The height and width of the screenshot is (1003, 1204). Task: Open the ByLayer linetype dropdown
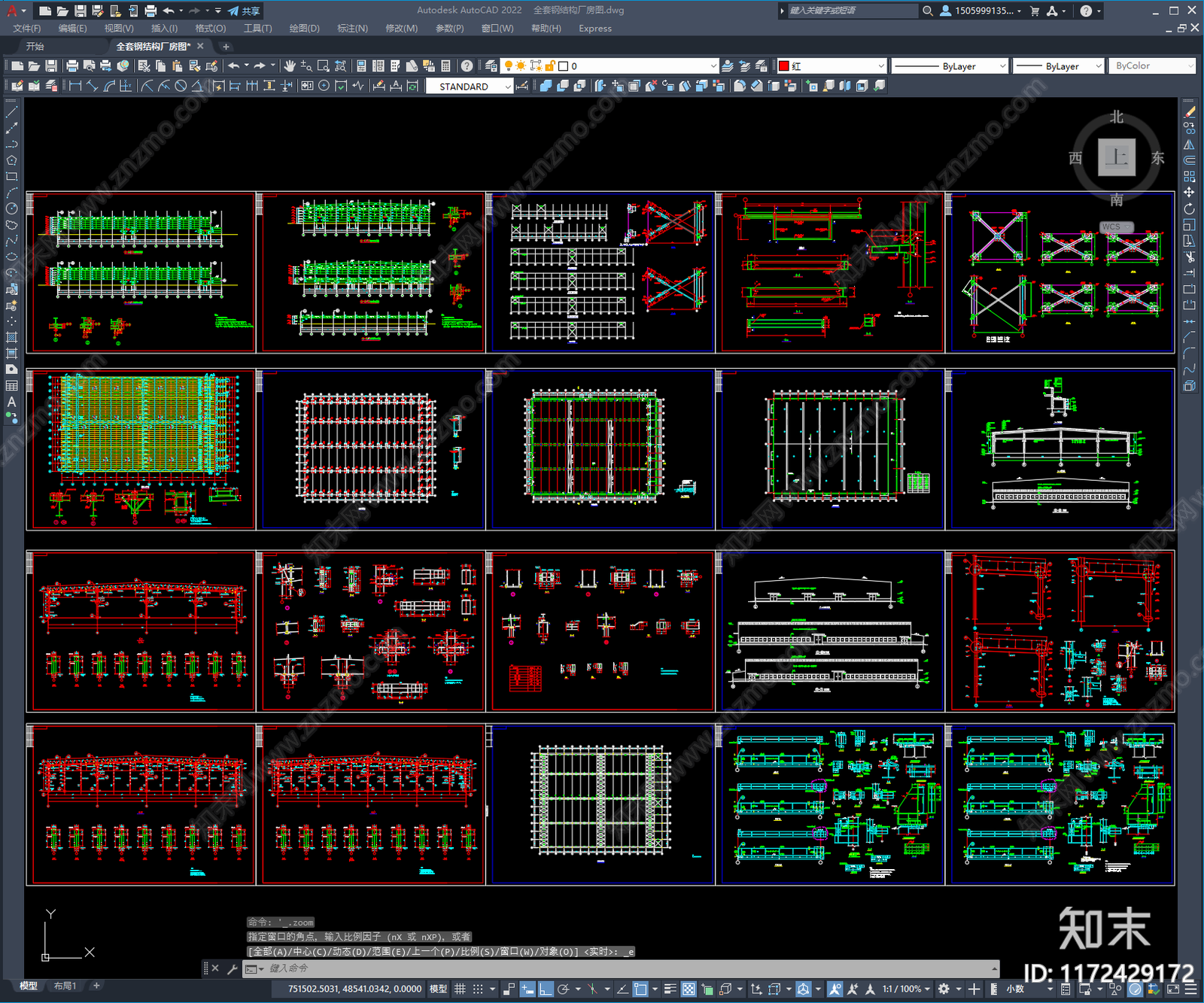point(950,66)
